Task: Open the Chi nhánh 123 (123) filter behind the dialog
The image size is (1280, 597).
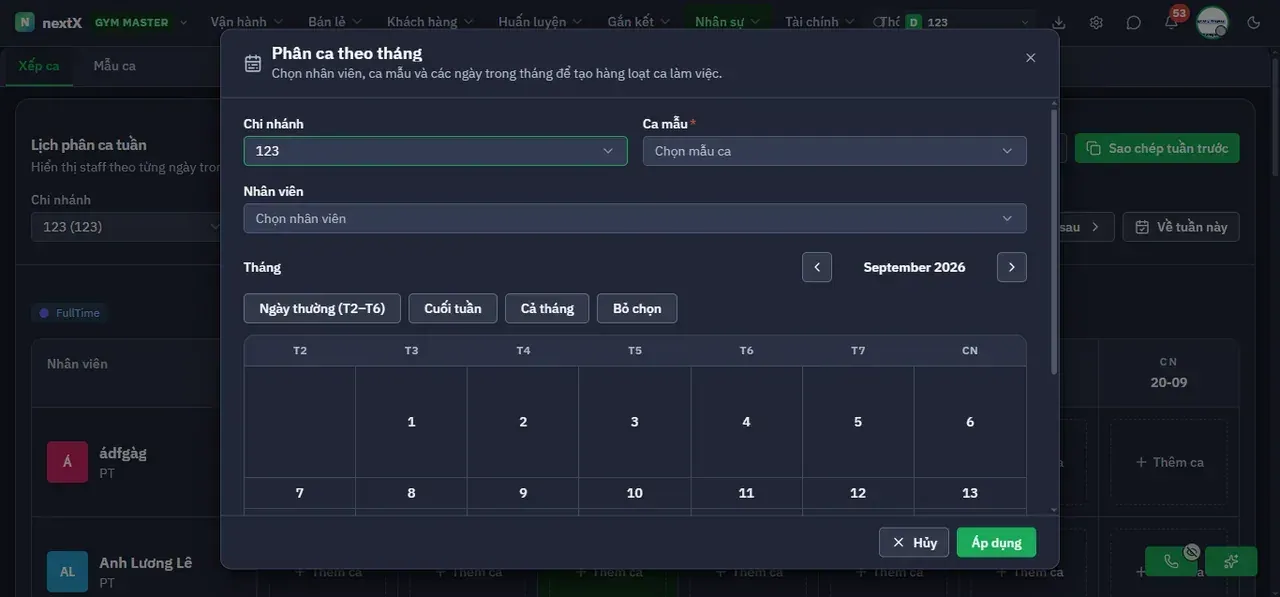Action: [130, 227]
